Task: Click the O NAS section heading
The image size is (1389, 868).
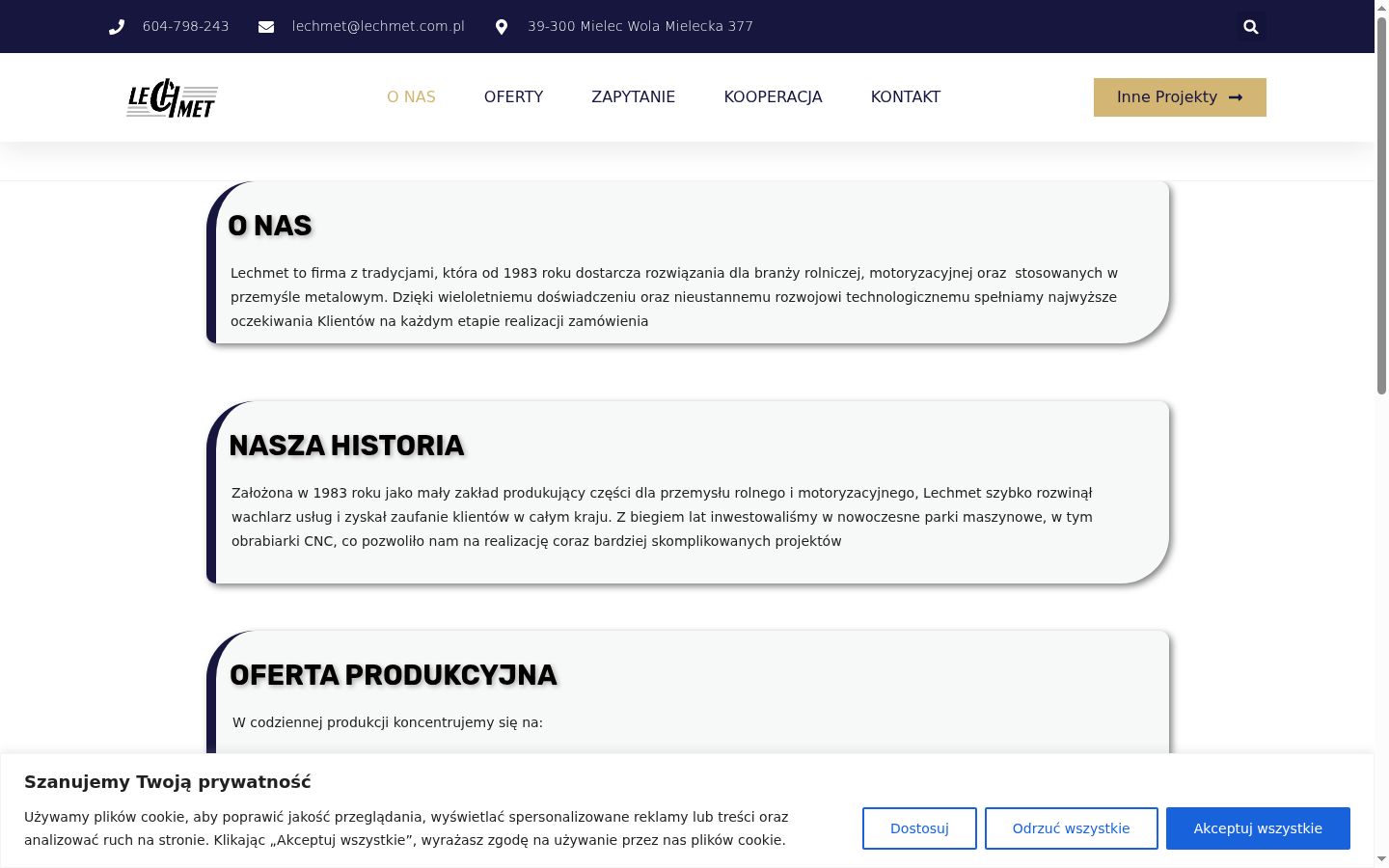Action: click(x=270, y=226)
